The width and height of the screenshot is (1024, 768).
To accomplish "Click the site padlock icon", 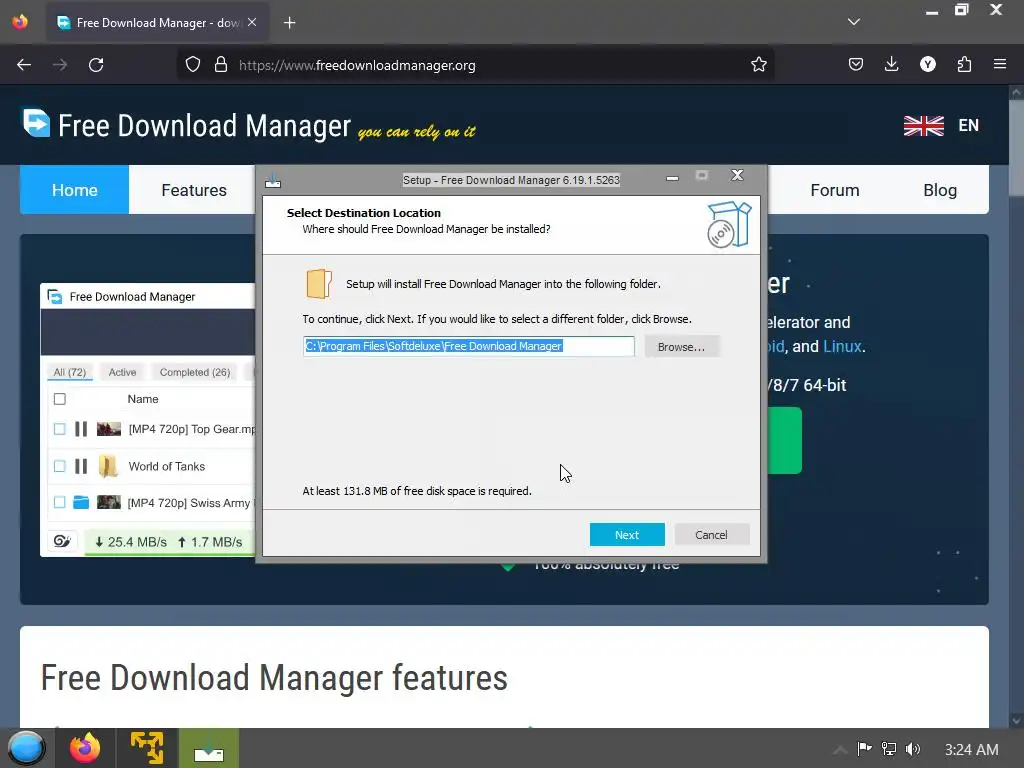I will [221, 65].
